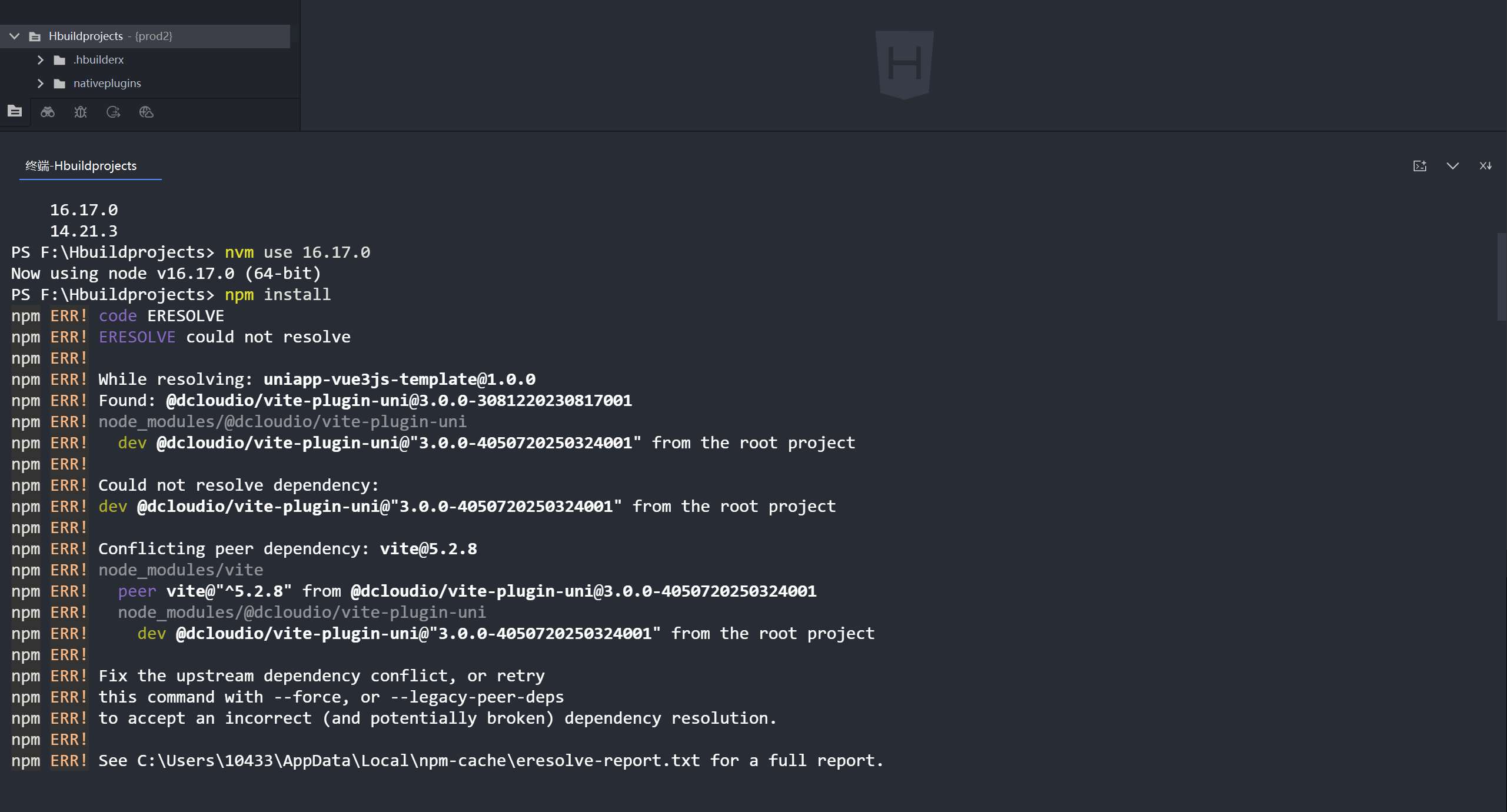This screenshot has width=1507, height=812.
Task: Select the Hbuildprojects root project label
Action: (x=86, y=36)
